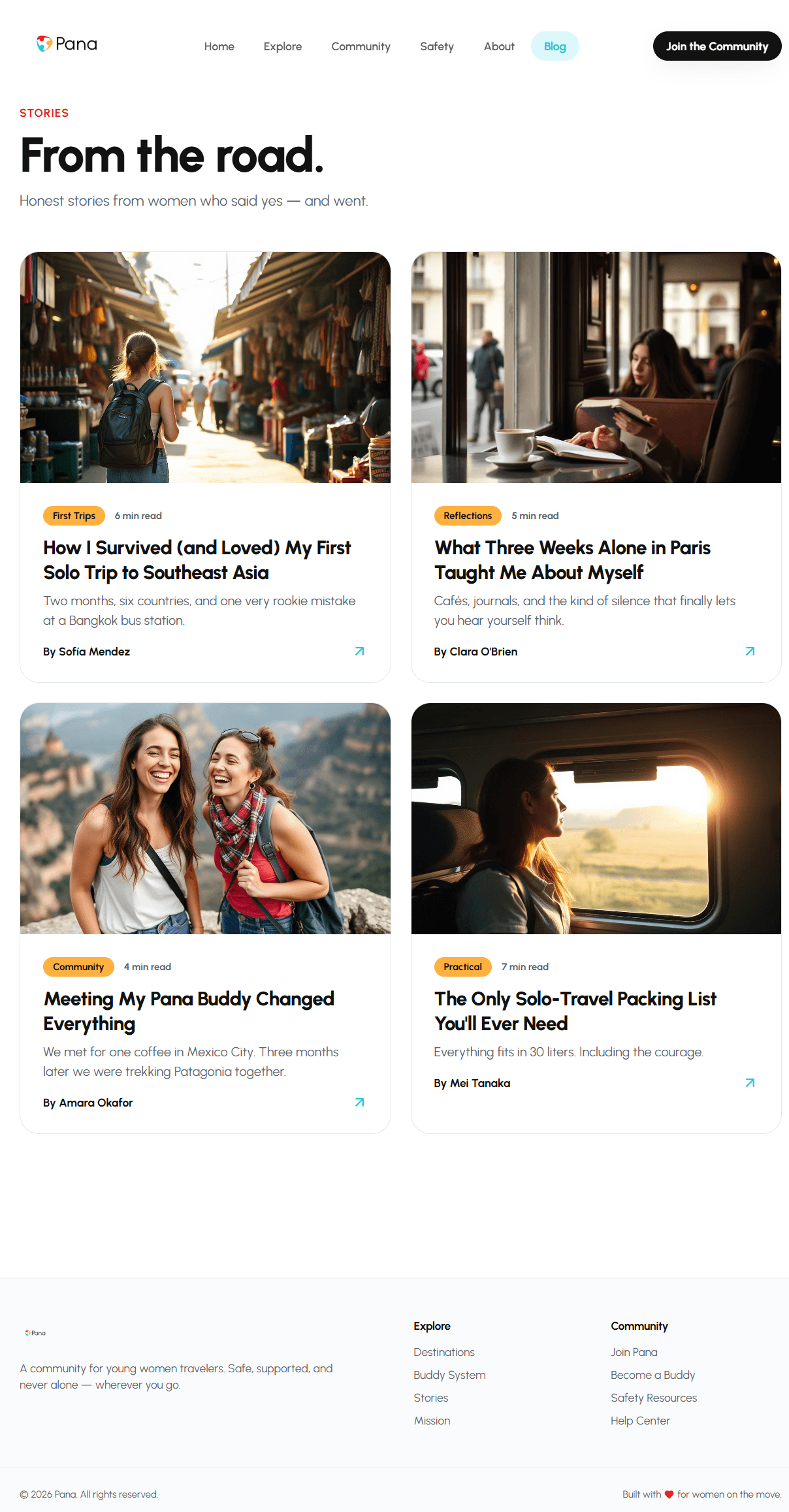Open arrow icon on Amara Okafor story
Viewport: 789px width, 1512px height.
pos(359,1103)
